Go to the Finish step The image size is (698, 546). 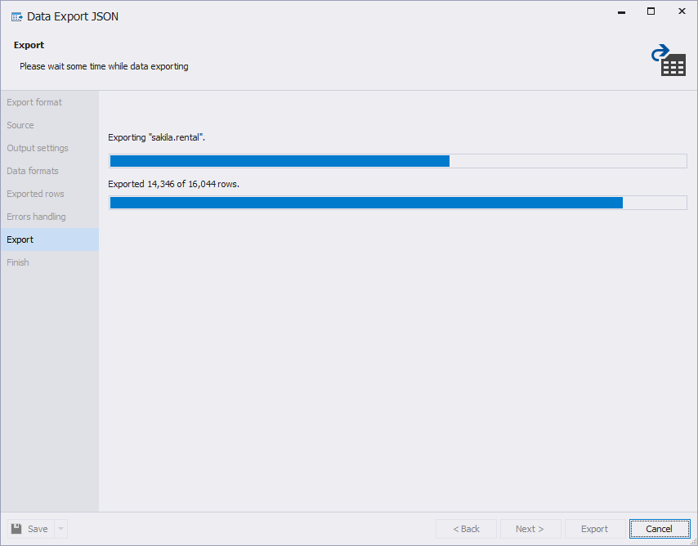[x=18, y=263]
